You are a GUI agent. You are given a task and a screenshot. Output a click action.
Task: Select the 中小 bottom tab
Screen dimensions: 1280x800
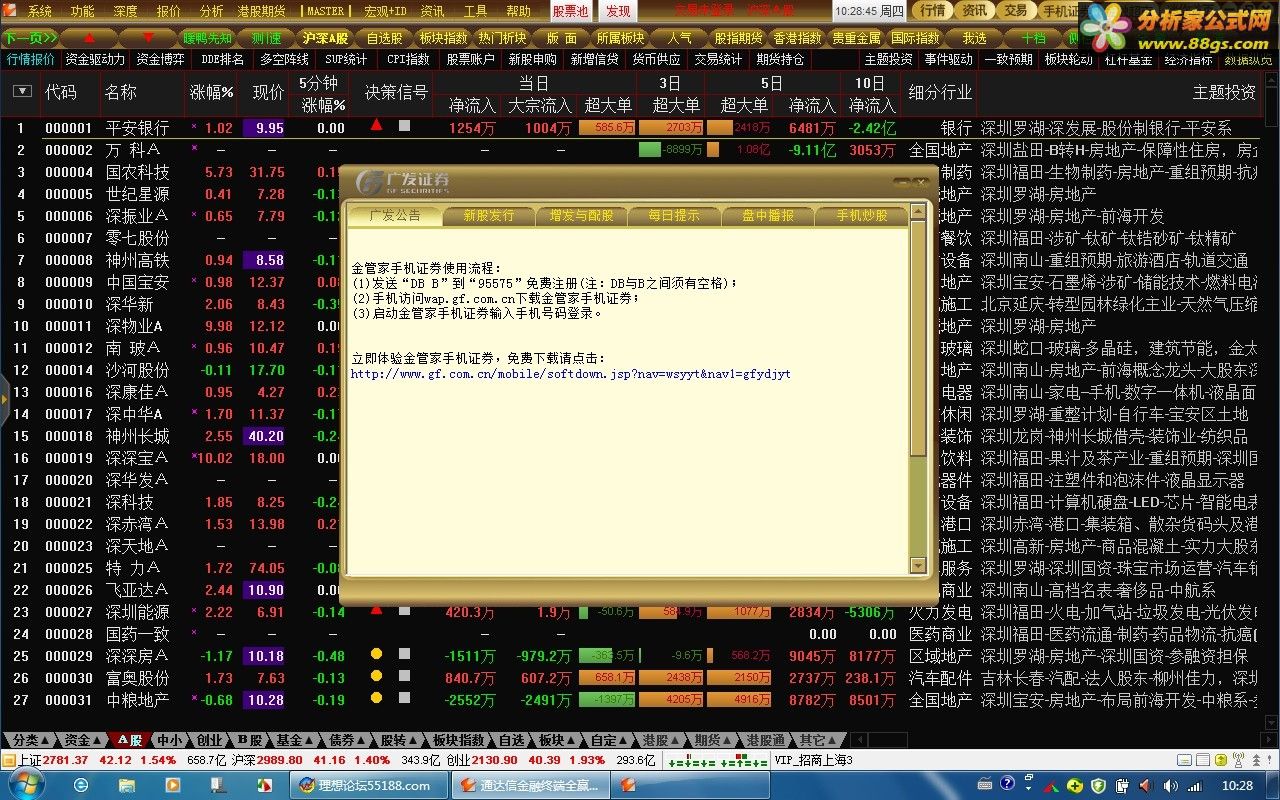(169, 740)
